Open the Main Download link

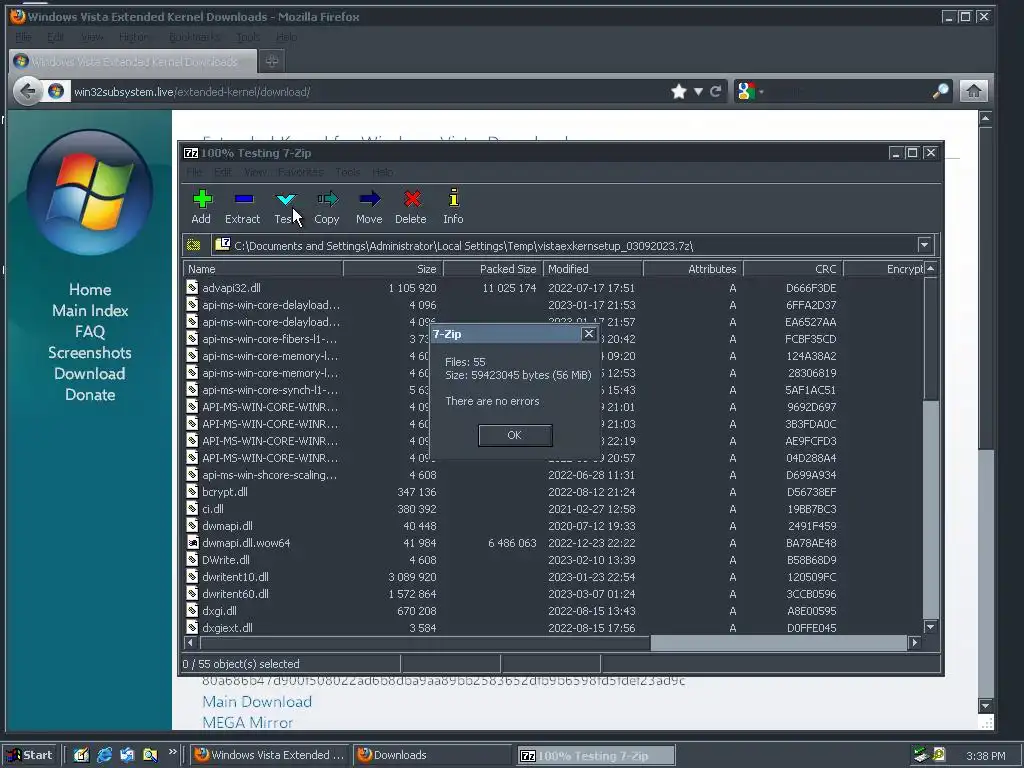click(x=257, y=701)
